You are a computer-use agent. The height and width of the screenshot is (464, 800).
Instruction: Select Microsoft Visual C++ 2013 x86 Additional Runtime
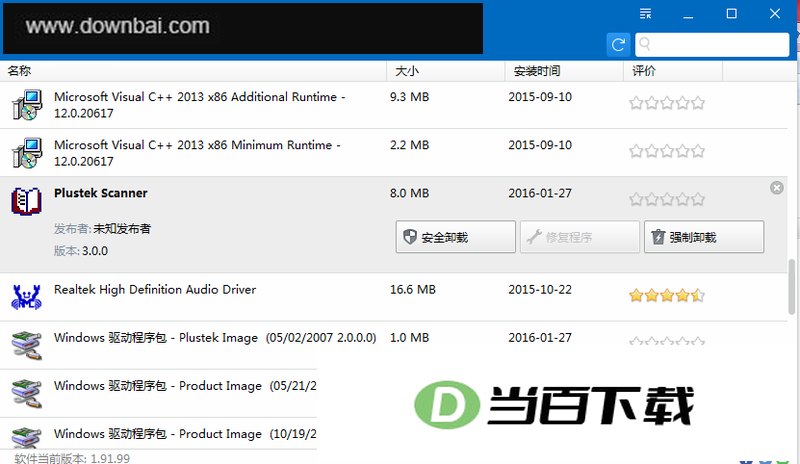pyautogui.click(x=200, y=105)
